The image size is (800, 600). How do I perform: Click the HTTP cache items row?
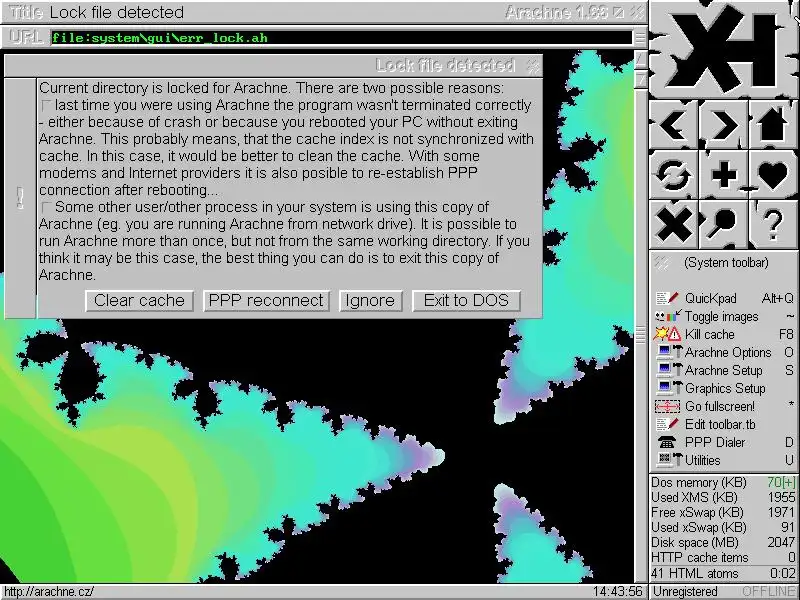(723, 558)
